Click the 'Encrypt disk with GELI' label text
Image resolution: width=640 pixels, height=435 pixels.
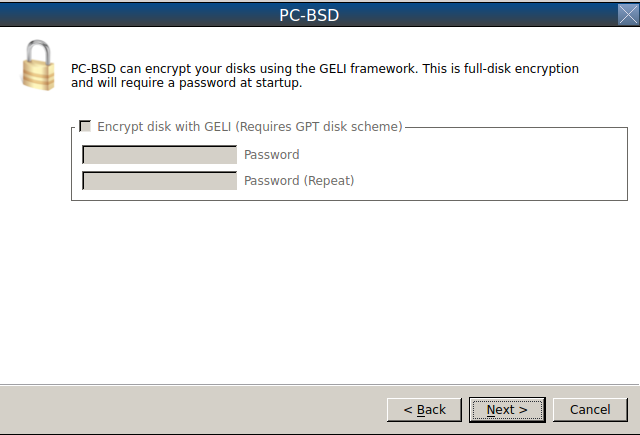164,127
